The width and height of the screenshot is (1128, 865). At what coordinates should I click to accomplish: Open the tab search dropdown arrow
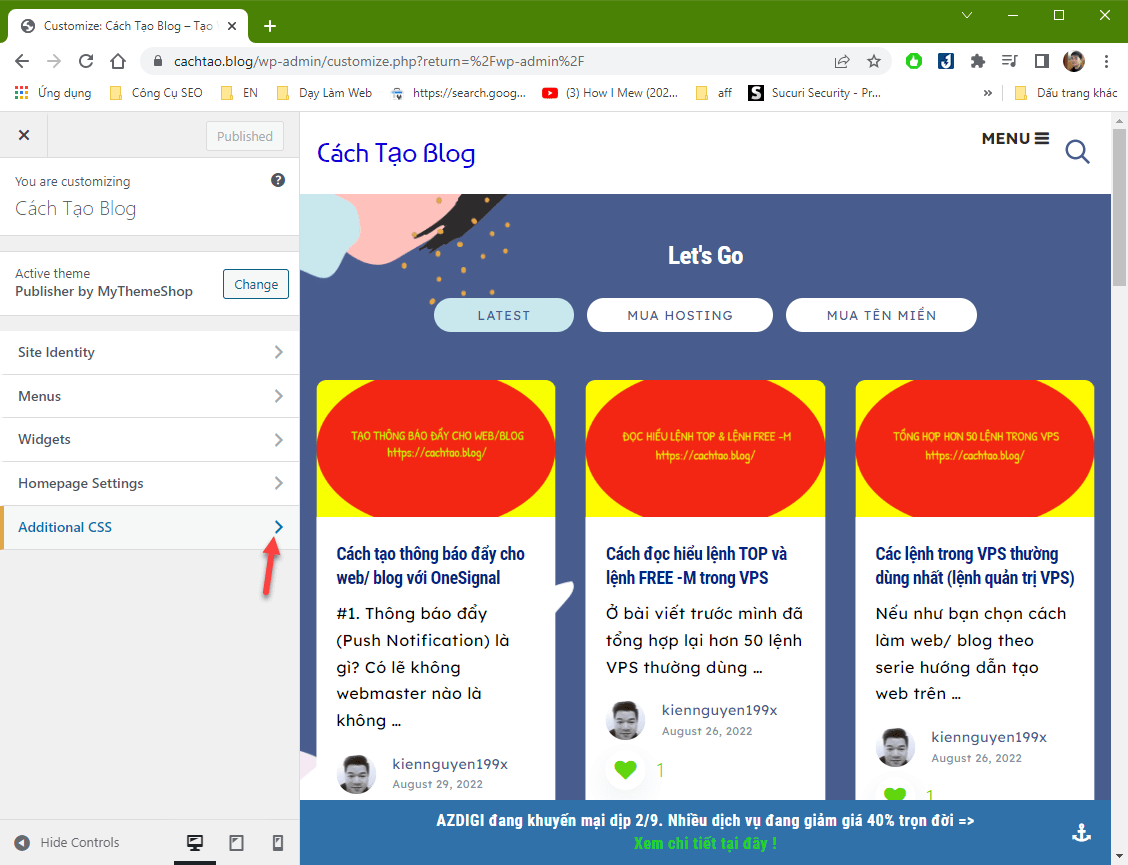(967, 15)
